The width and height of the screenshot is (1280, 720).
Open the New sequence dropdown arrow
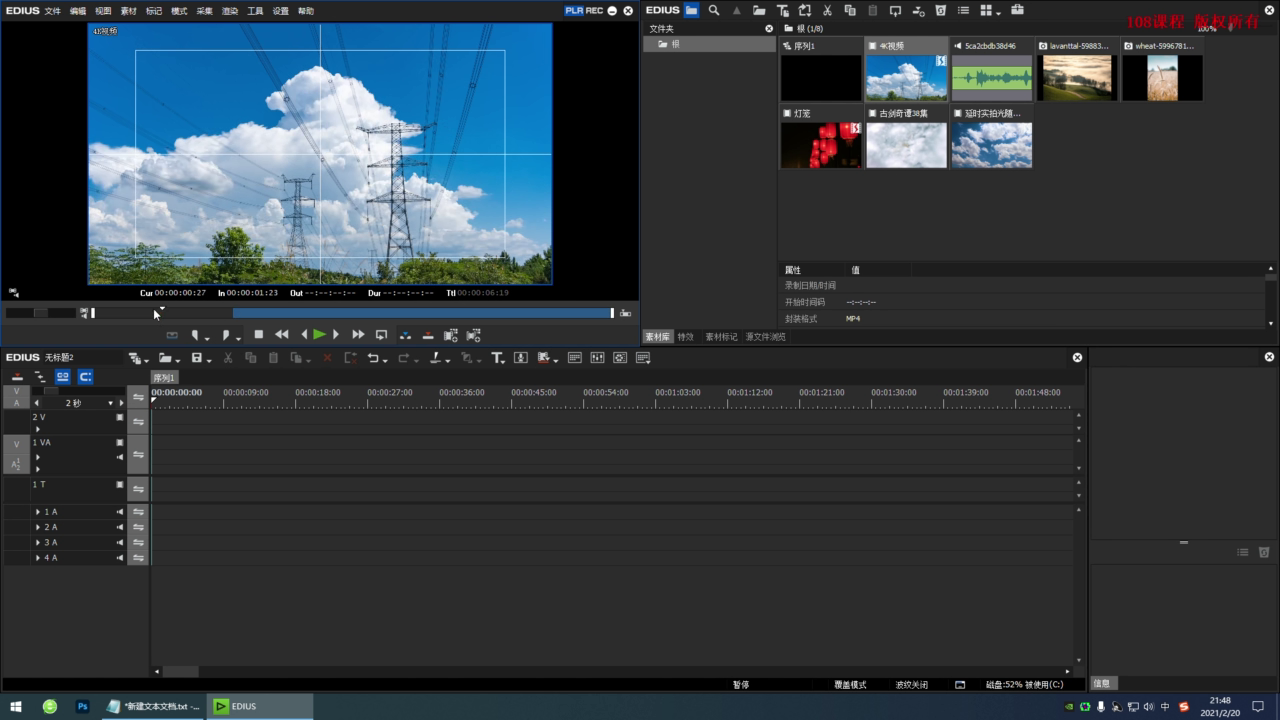pos(146,360)
